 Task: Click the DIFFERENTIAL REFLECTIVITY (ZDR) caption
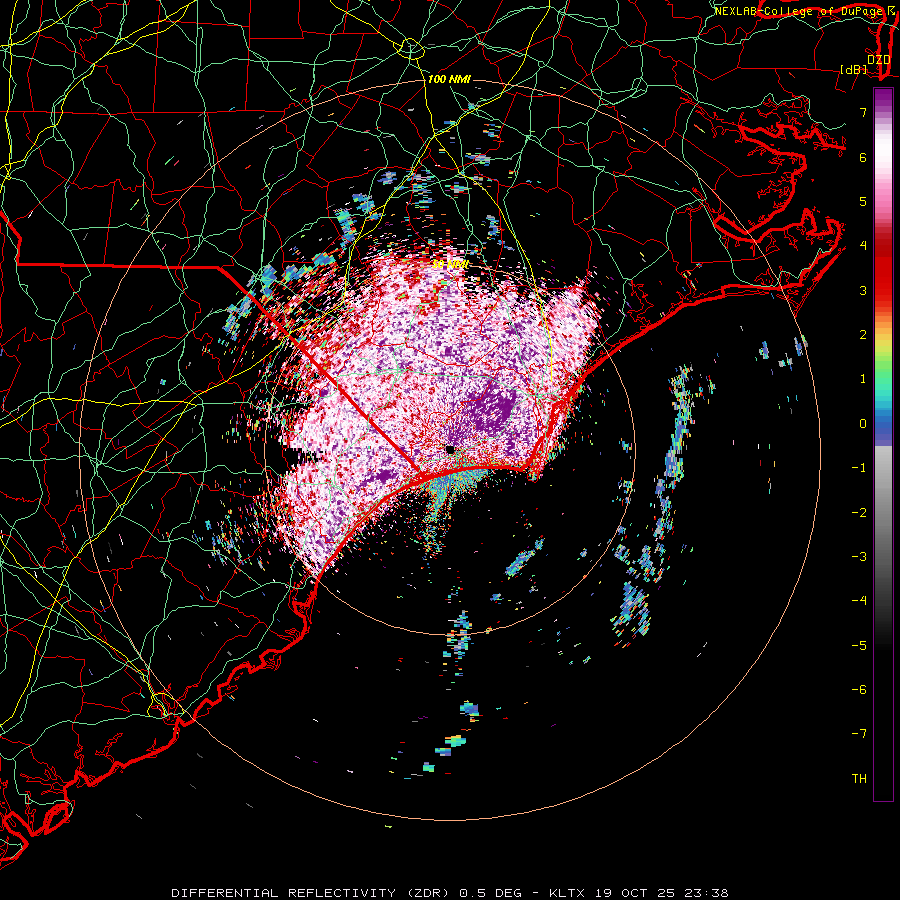tap(312, 893)
